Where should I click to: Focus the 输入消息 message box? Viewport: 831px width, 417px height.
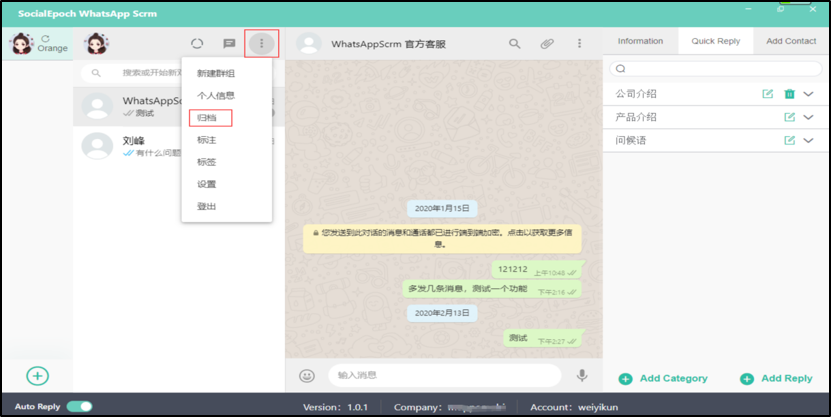pyautogui.click(x=444, y=375)
